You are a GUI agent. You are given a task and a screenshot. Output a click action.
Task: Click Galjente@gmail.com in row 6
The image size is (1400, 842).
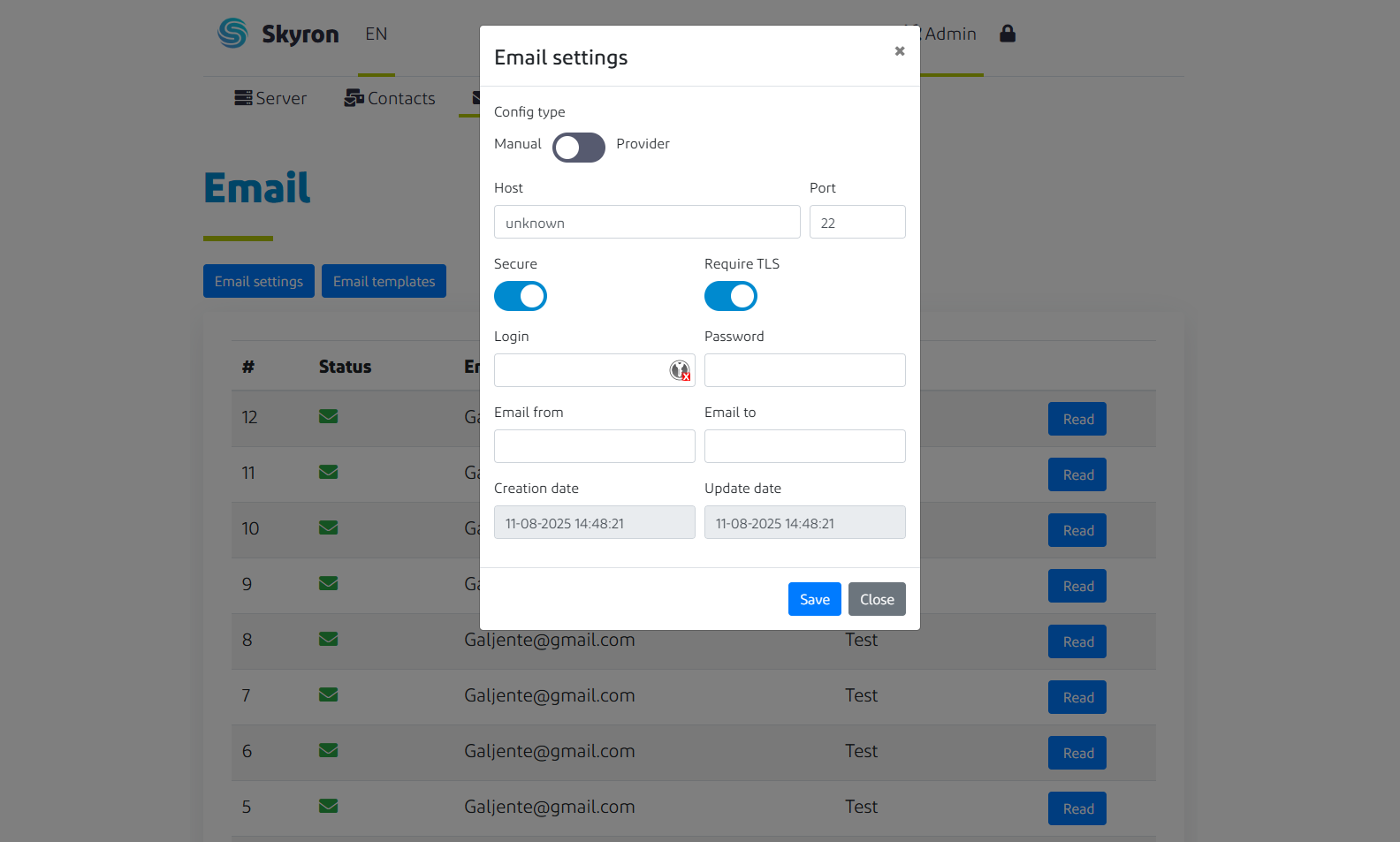550,751
